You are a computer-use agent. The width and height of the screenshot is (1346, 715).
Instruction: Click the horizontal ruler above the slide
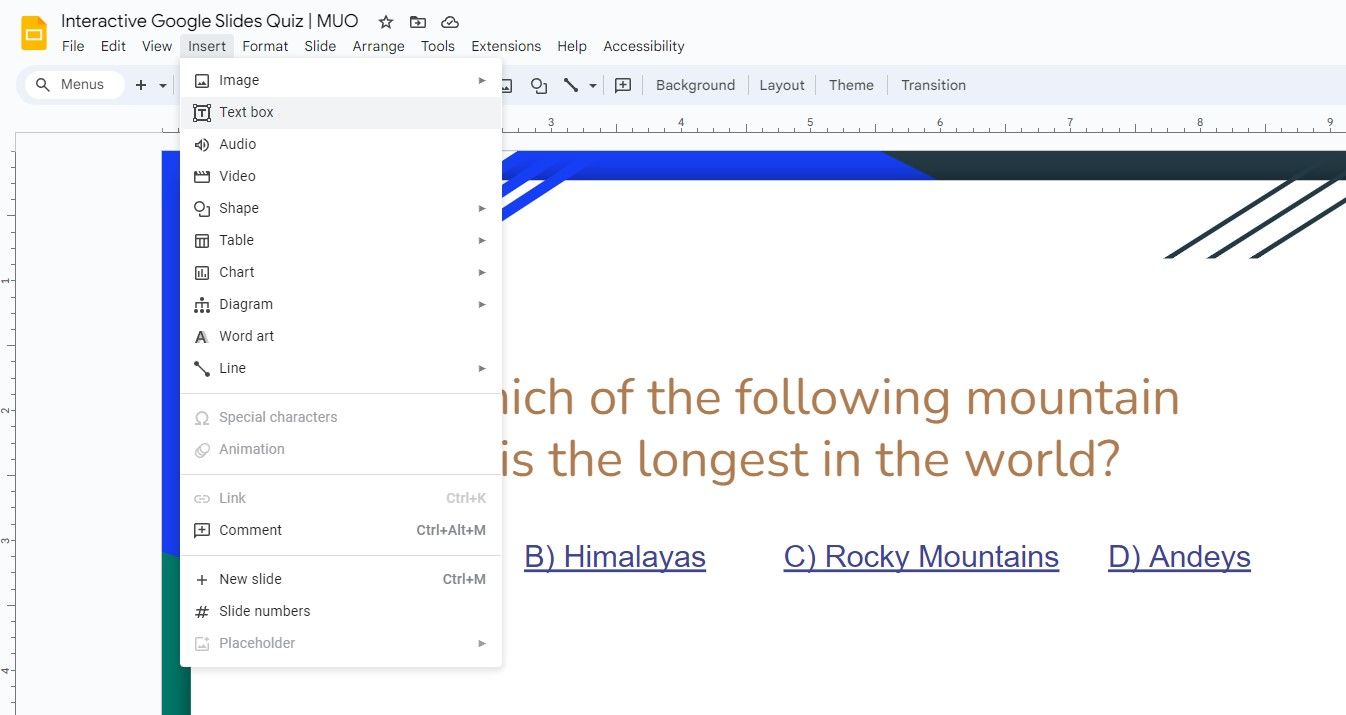(923, 124)
